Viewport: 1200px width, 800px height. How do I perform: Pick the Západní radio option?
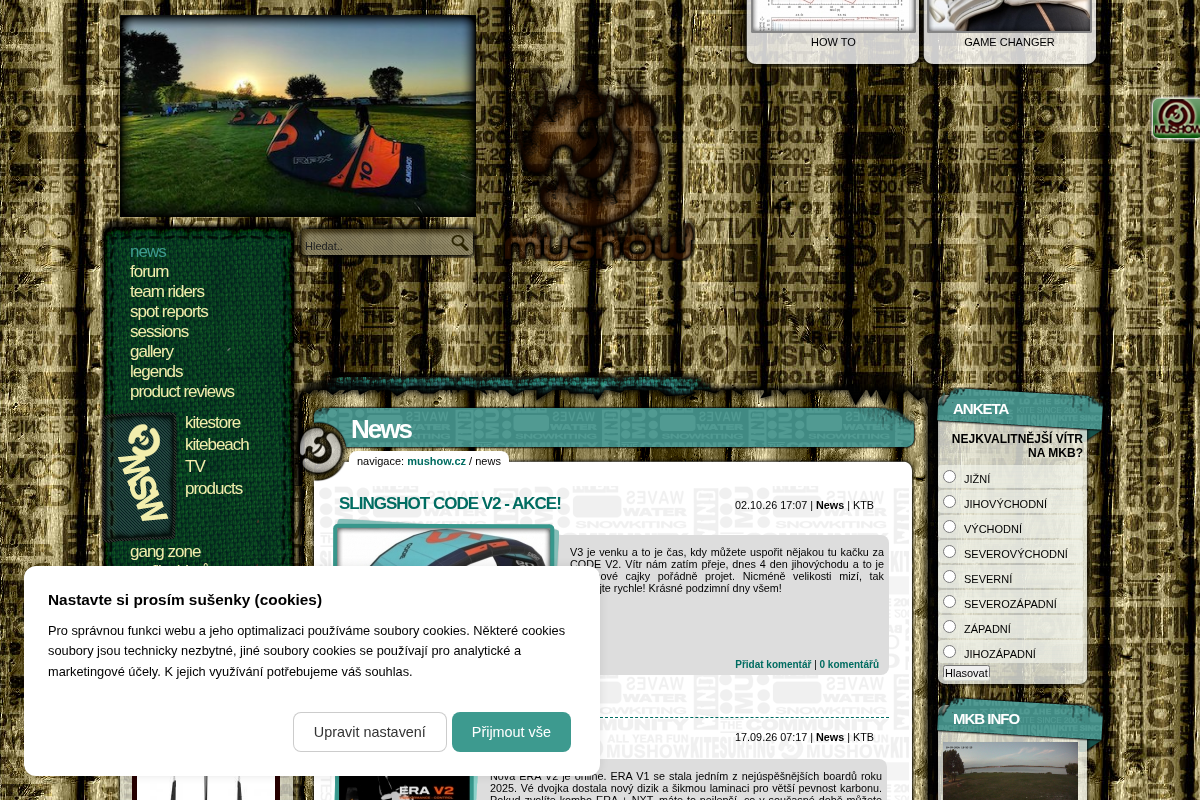click(x=950, y=627)
